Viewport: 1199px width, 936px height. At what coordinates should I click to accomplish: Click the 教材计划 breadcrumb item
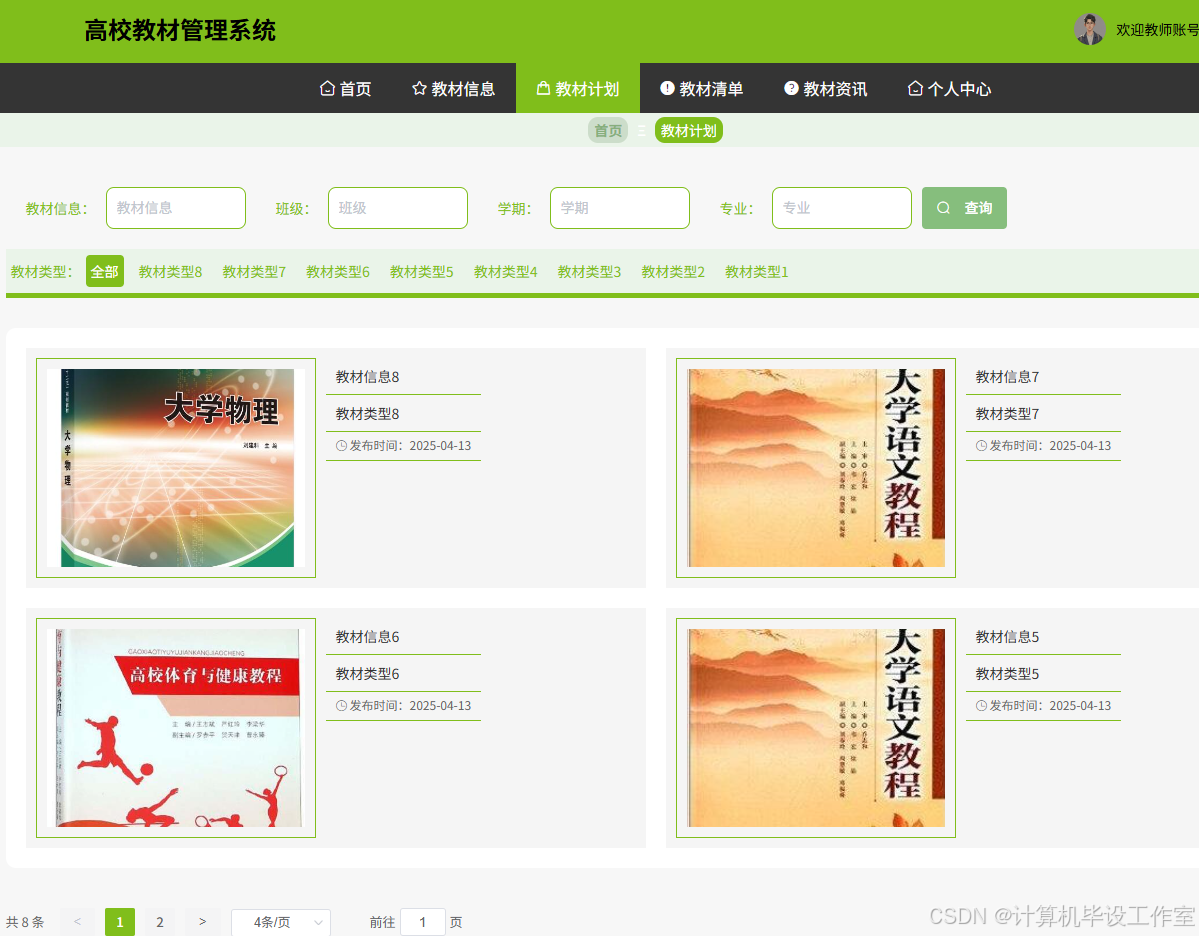point(688,131)
